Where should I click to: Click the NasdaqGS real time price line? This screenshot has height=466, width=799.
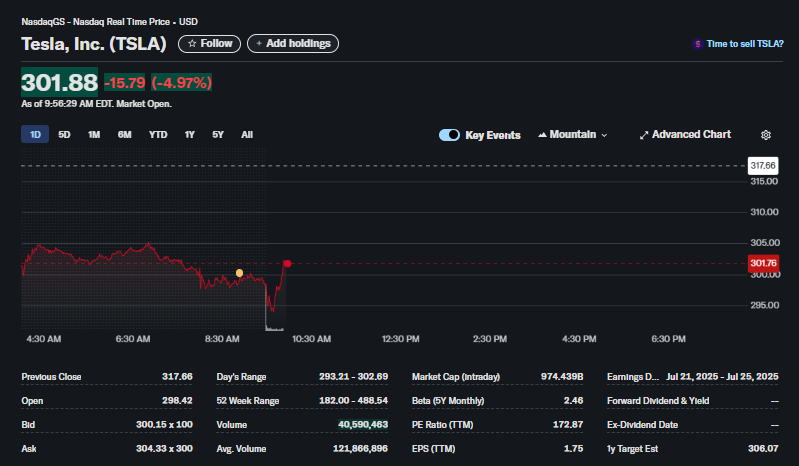pos(110,22)
